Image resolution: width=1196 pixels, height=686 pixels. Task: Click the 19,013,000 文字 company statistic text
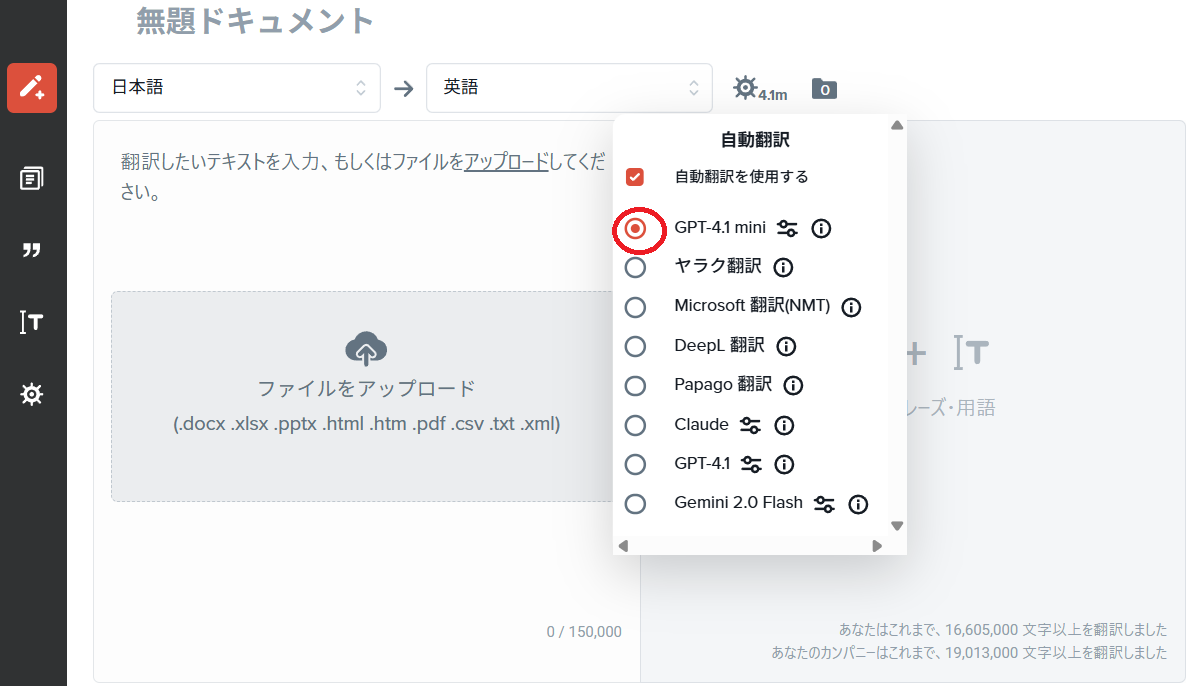[x=969, y=652]
